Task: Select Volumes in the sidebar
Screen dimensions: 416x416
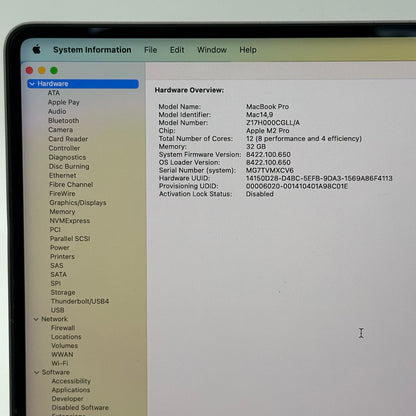Action: tap(65, 346)
